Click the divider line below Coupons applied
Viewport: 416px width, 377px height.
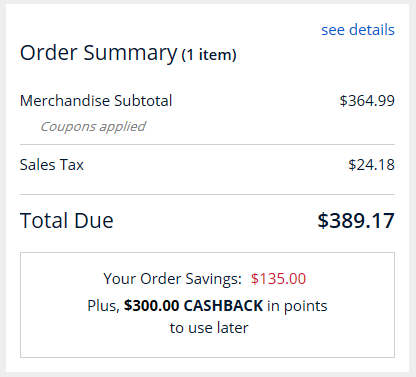pyautogui.click(x=207, y=145)
